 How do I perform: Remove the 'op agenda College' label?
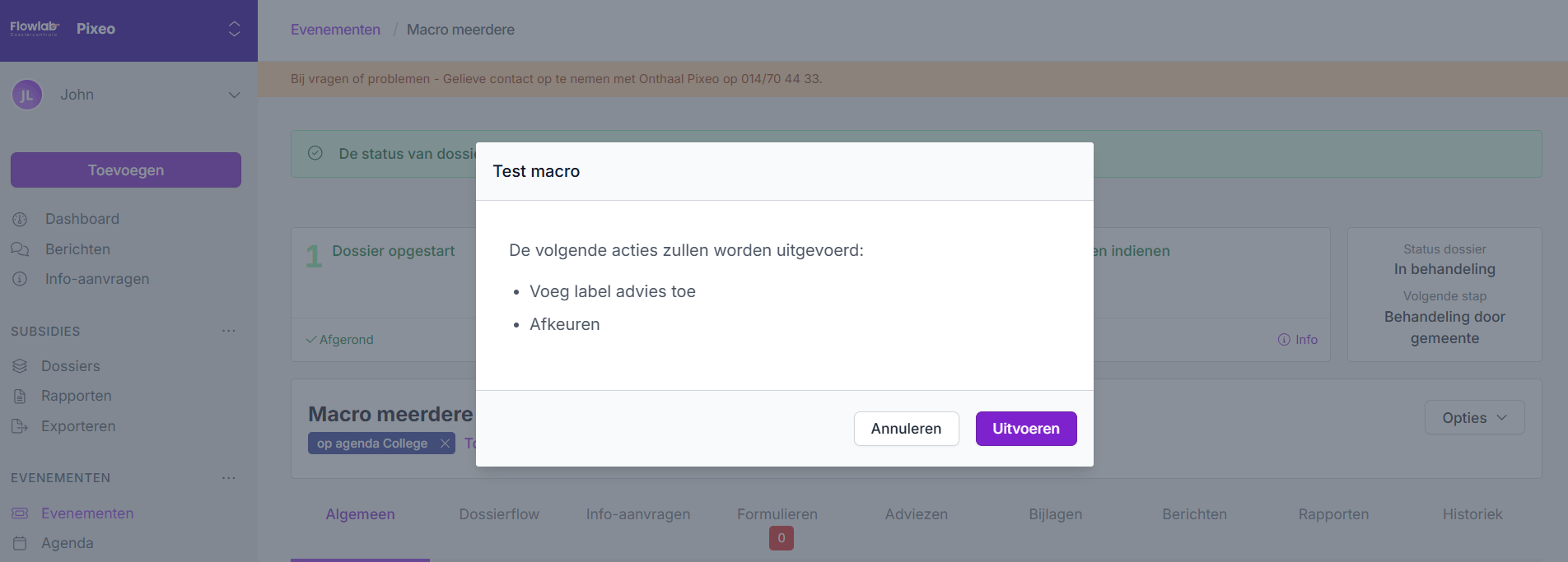click(x=445, y=444)
